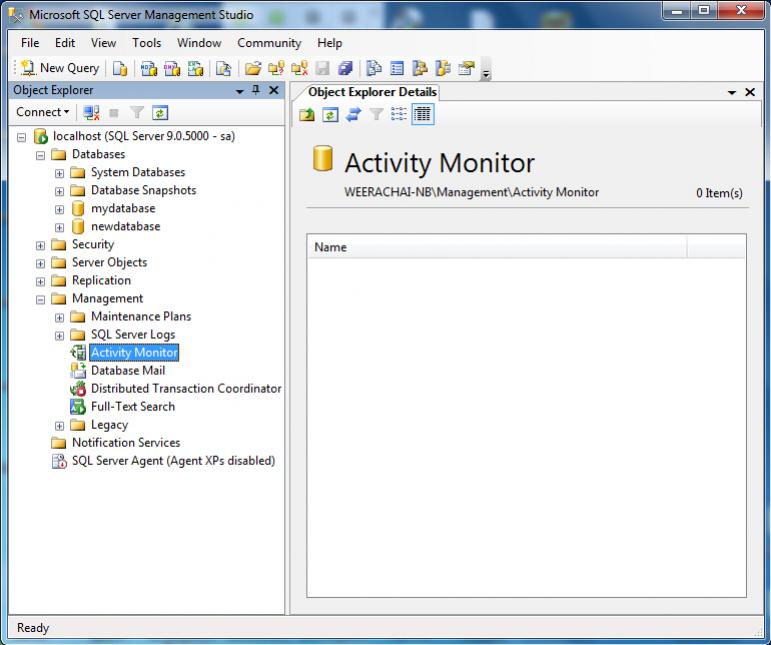Screen dimensions: 771x645
Task: Toggle auto-hide pin on Object Explorer
Action: [256, 90]
